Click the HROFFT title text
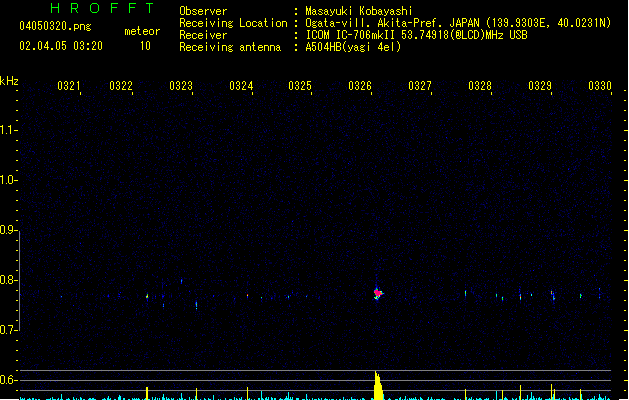Viewport: 629px width, 400px height. coord(102,8)
